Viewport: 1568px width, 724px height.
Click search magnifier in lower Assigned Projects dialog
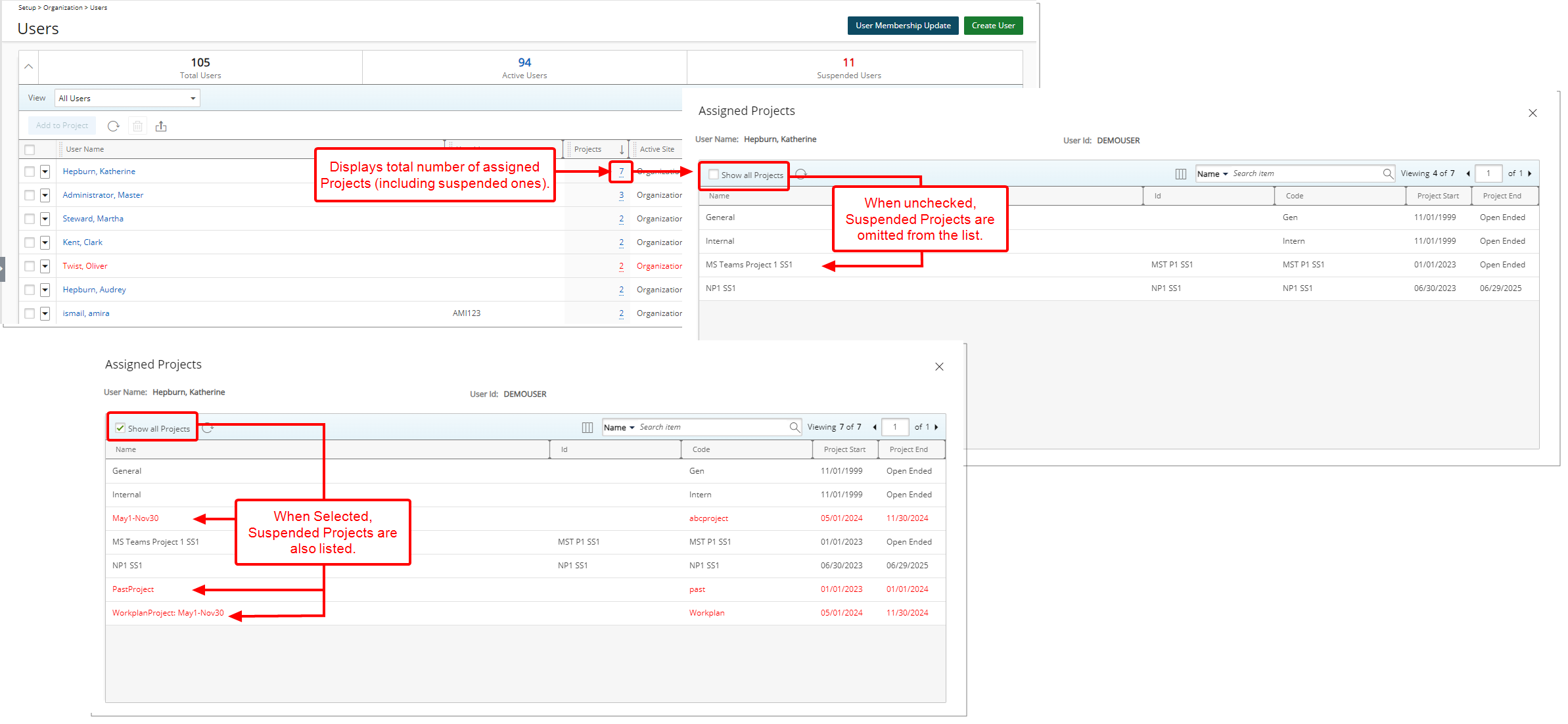tap(794, 428)
